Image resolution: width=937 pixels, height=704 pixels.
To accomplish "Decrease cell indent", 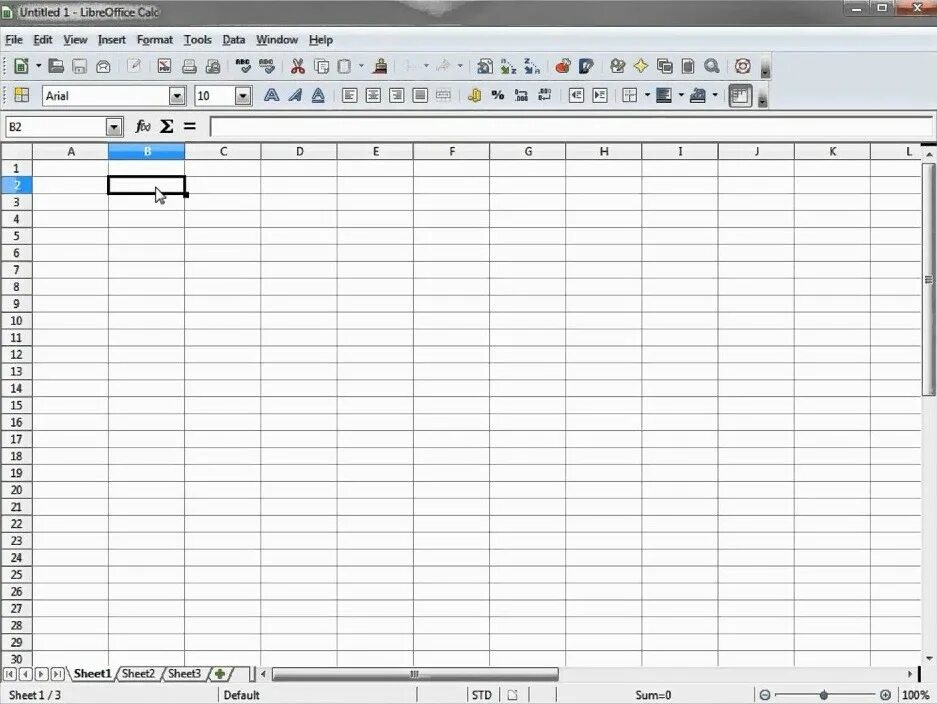I will [x=576, y=96].
